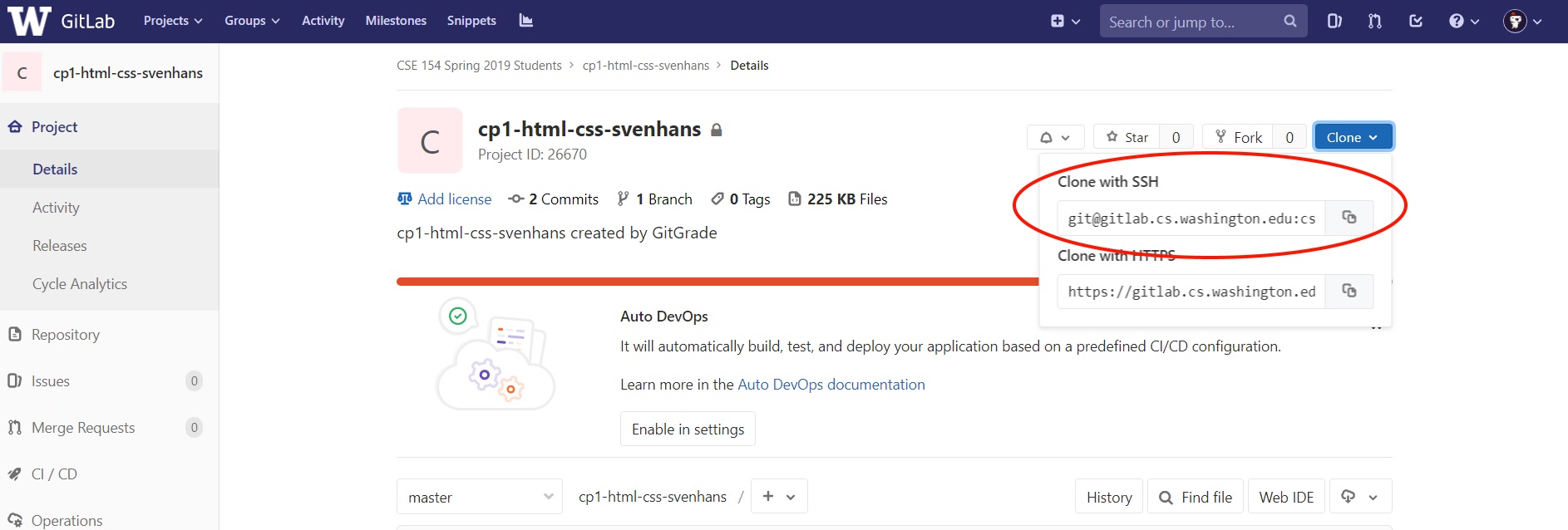Click the GitLab logo in the header
1568x530 pixels.
[x=62, y=21]
